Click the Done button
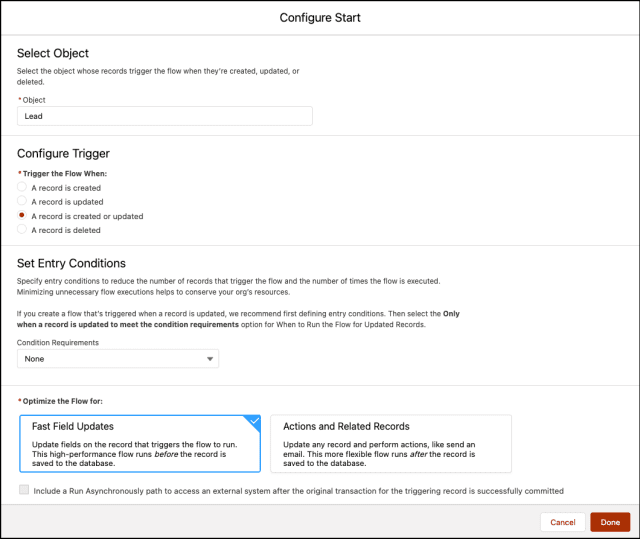640x539 pixels. tap(610, 522)
